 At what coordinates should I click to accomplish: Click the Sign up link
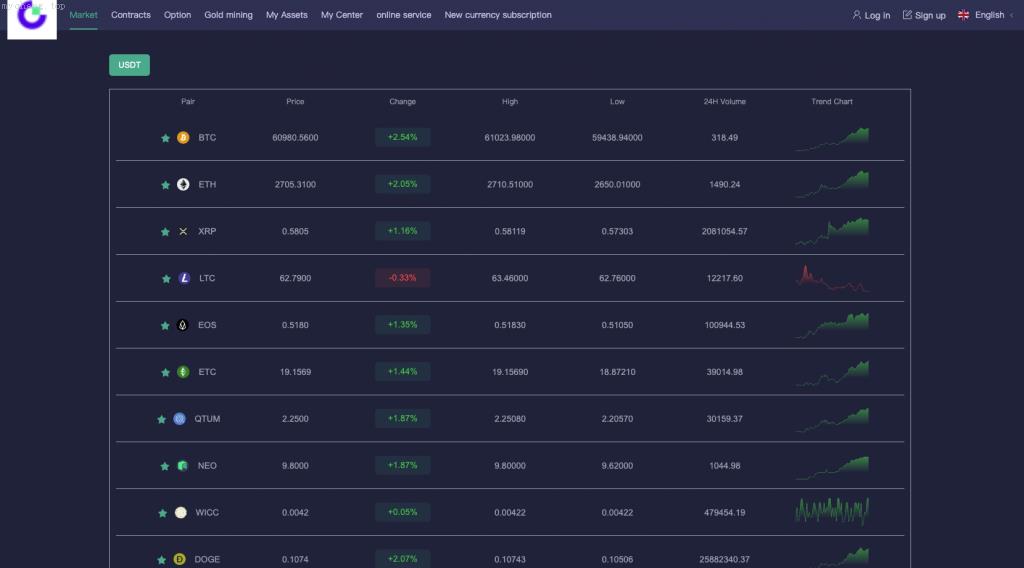[930, 16]
